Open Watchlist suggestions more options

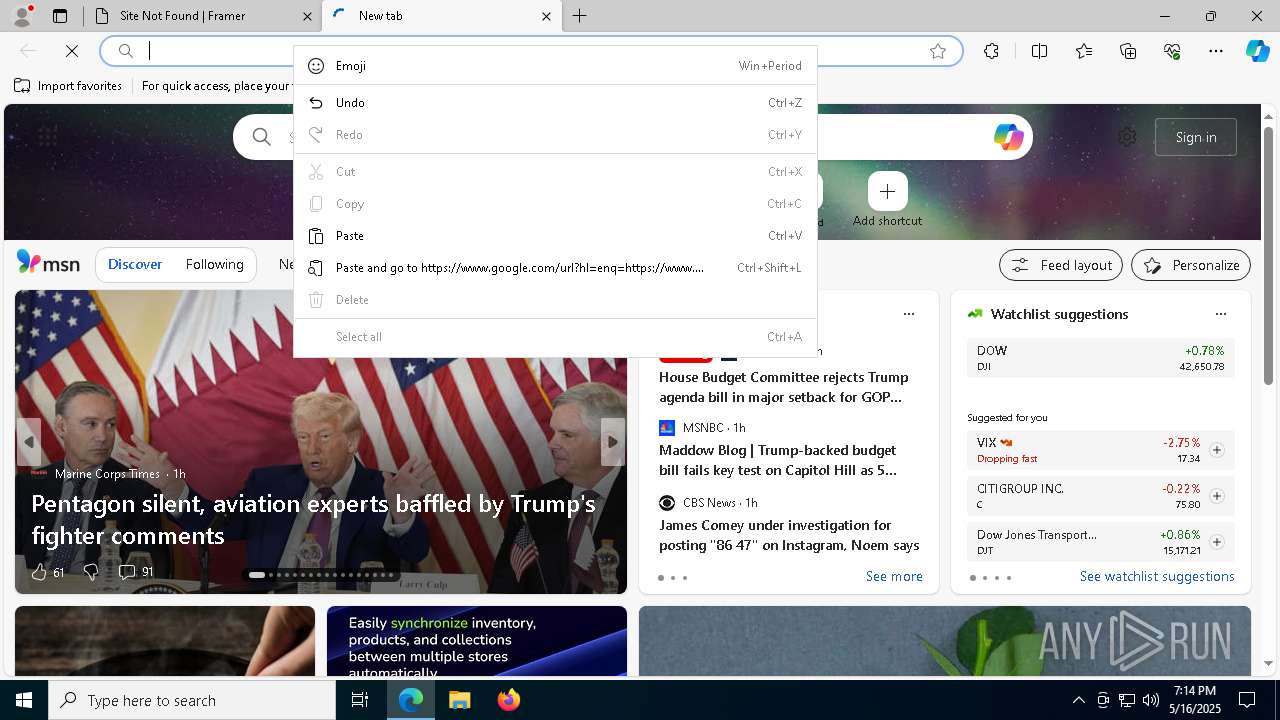pyautogui.click(x=1220, y=314)
